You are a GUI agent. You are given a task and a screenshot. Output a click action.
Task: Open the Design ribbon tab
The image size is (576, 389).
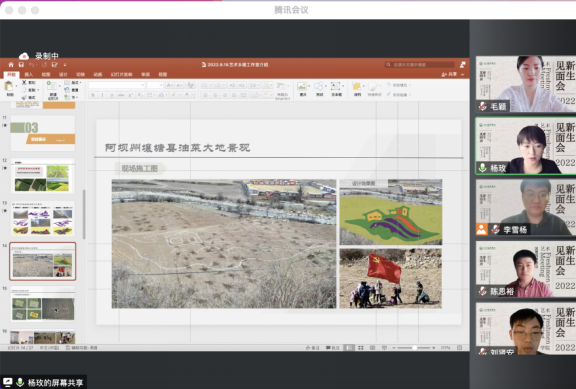[x=63, y=75]
